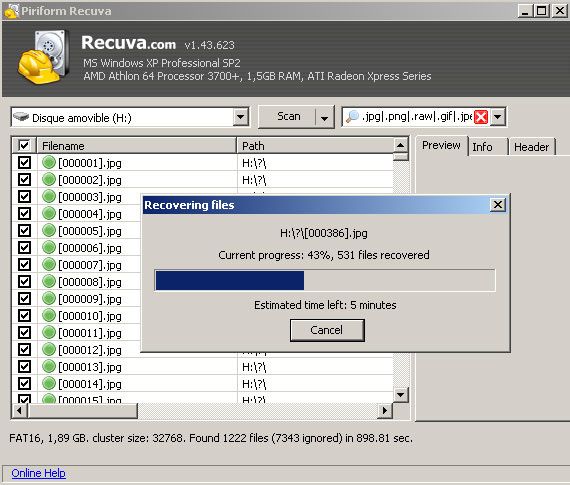Click green status dot for [000001].jpg
The image size is (570, 485).
49,163
